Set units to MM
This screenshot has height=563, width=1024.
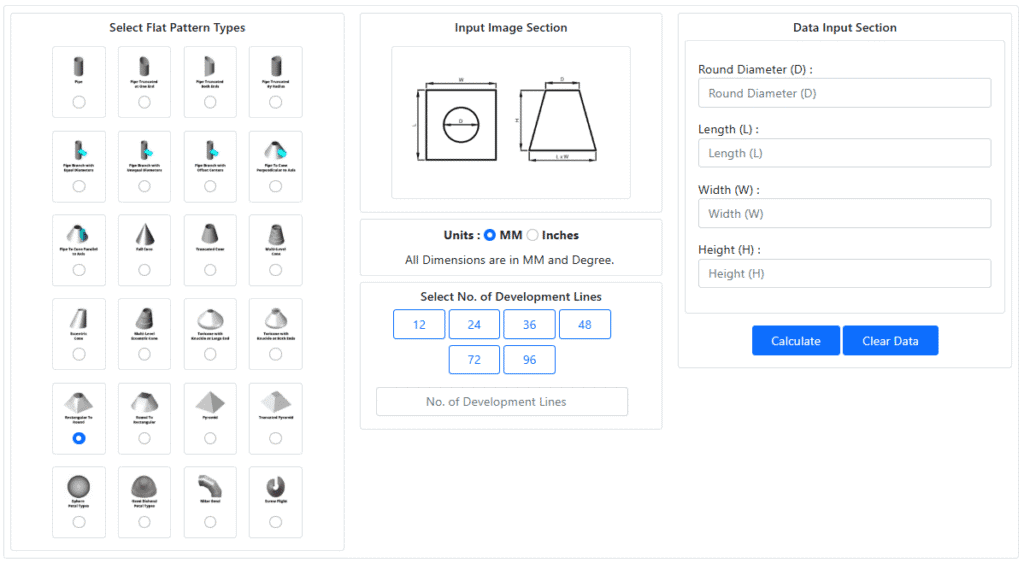[x=490, y=235]
